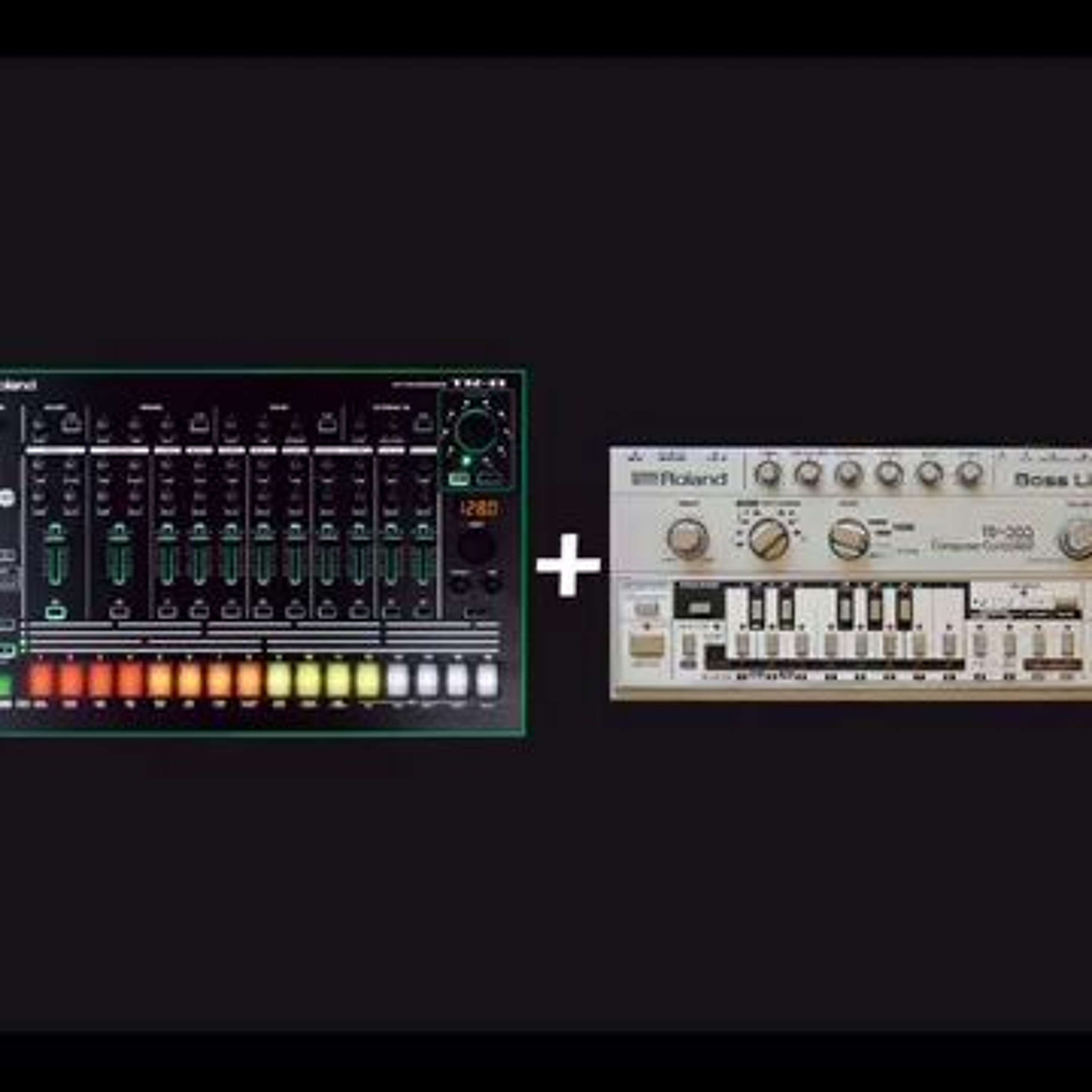Click the Env Mod knob on the TB-303
Viewport: 1092px width, 1092px height.
click(889, 474)
